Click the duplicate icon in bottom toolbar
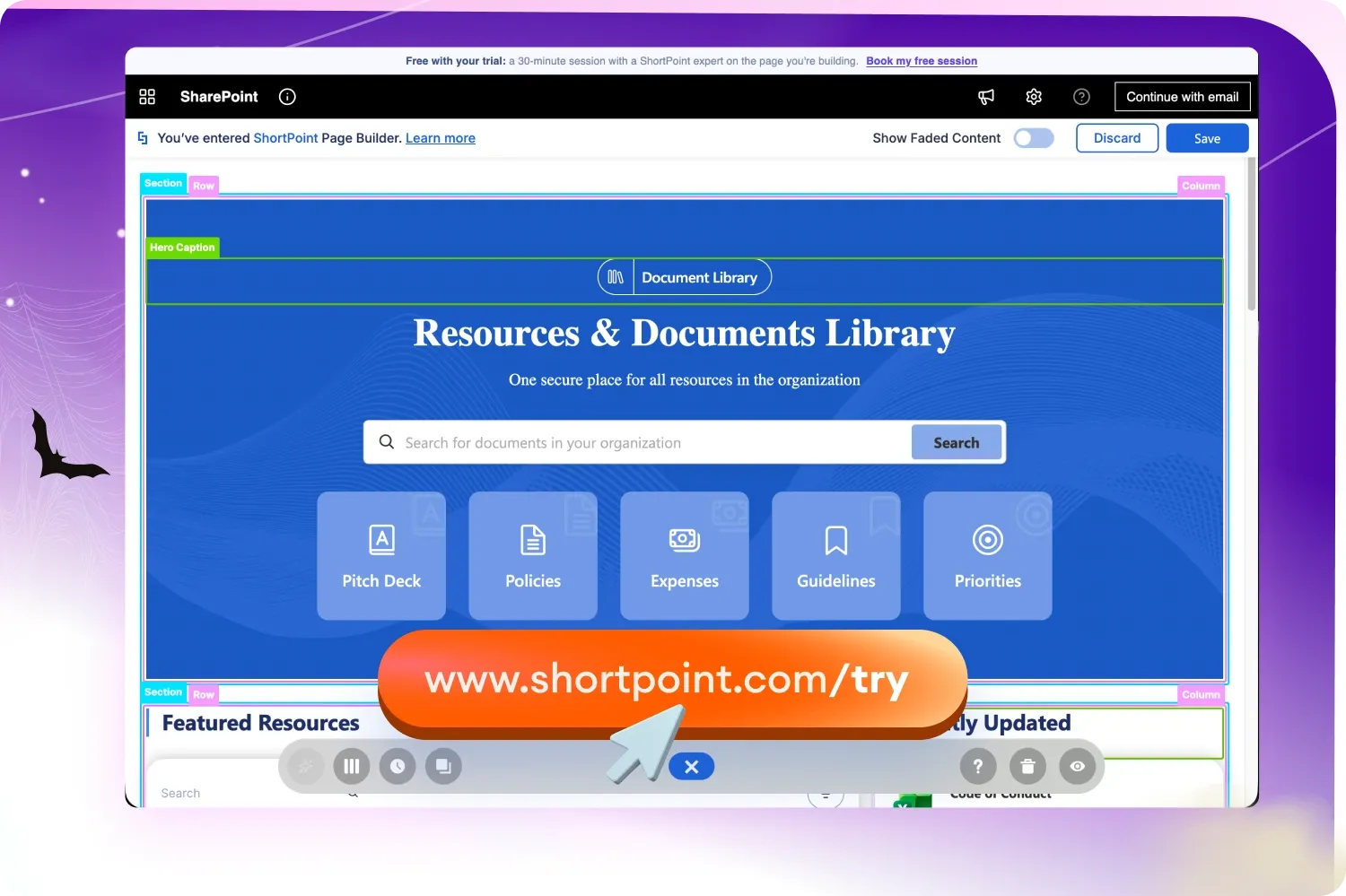Image resolution: width=1346 pixels, height=896 pixels. point(443,766)
